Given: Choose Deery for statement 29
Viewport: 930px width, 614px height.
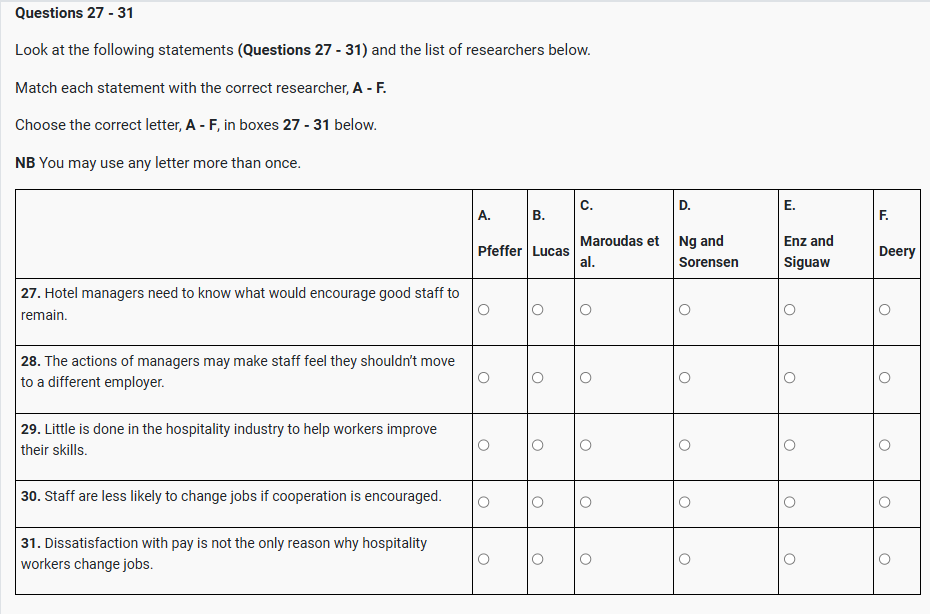Looking at the screenshot, I should point(884,445).
